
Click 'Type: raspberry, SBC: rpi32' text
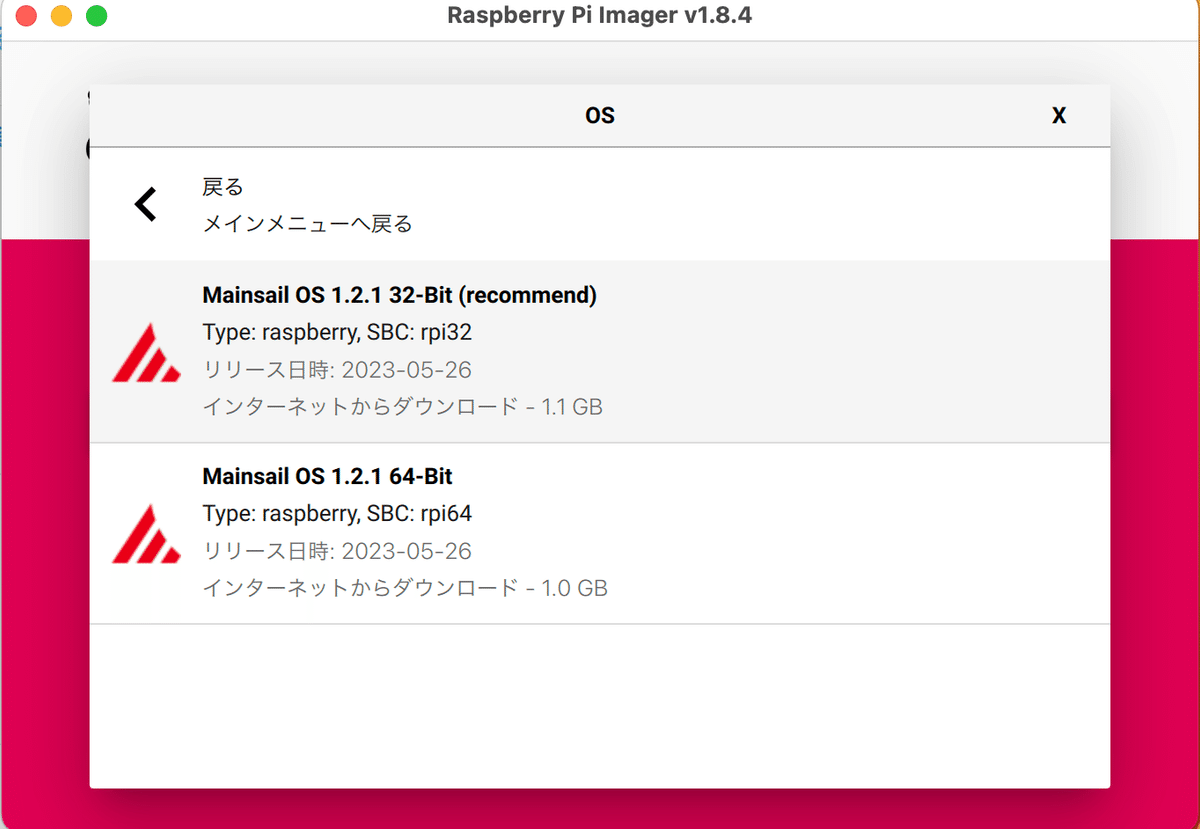coord(337,333)
